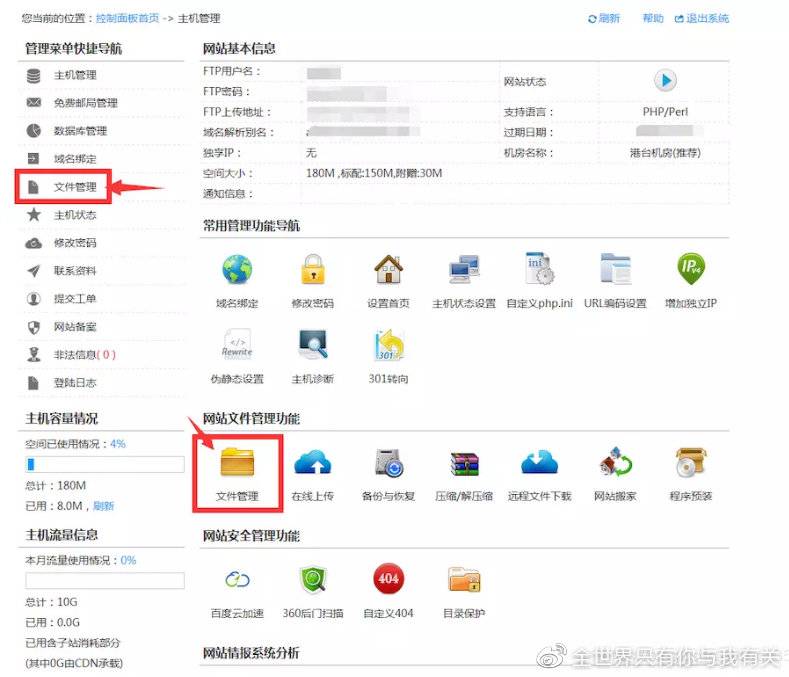Open the 文件管理 folder icon
789x677 pixels.
237,464
